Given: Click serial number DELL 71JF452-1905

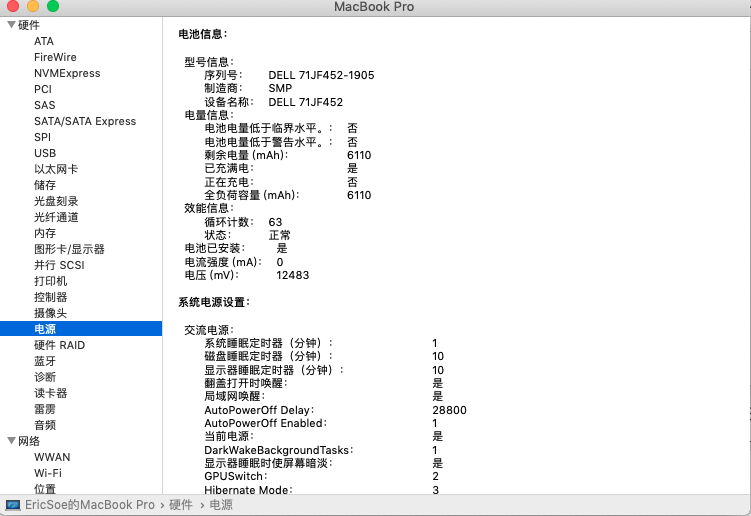Looking at the screenshot, I should pyautogui.click(x=321, y=75).
